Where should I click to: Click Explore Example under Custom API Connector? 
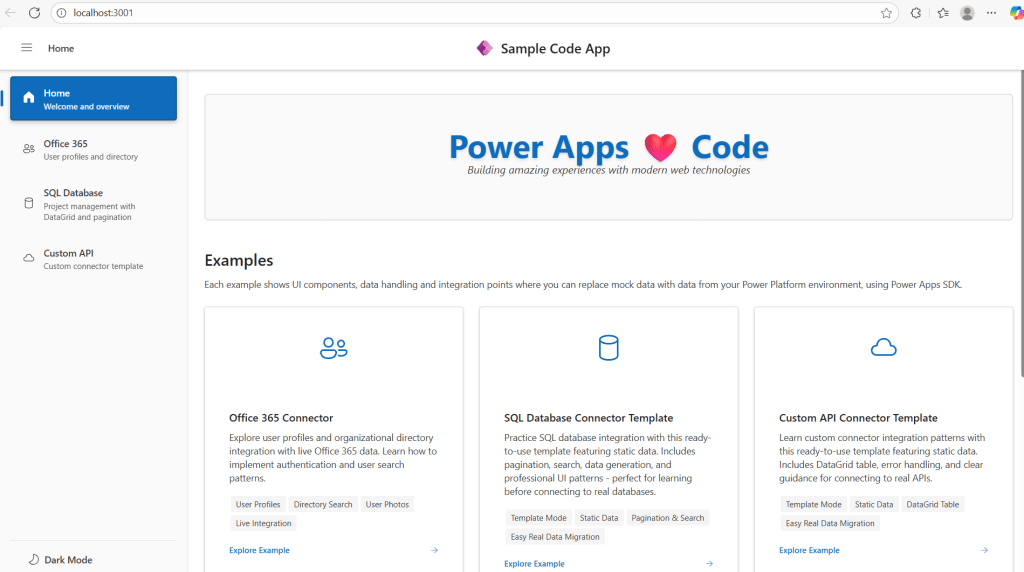point(809,550)
